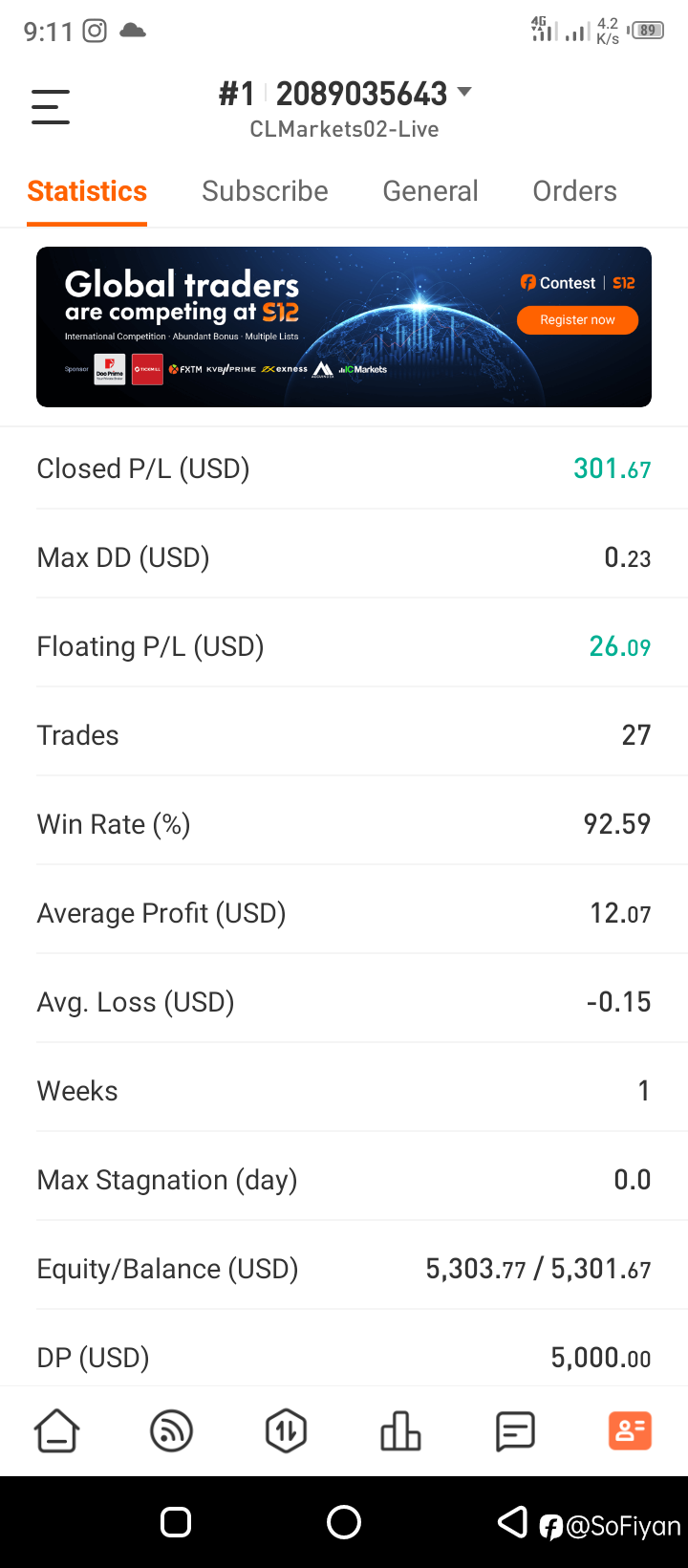
Task: Open the chat messages icon
Action: (x=515, y=1431)
